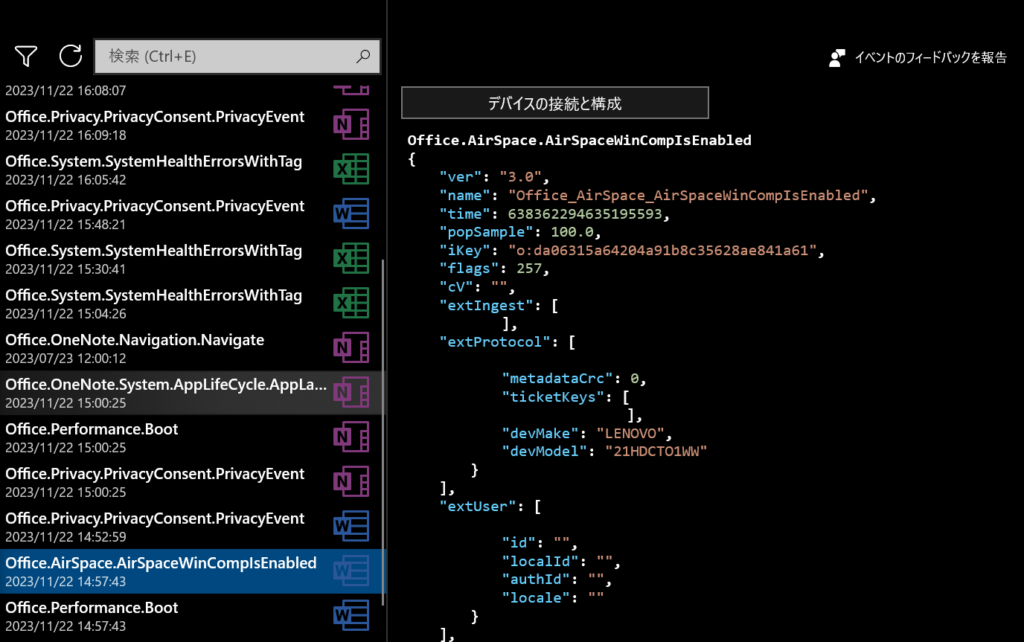Click the Word icon on the 14:52:59 event

(351, 526)
